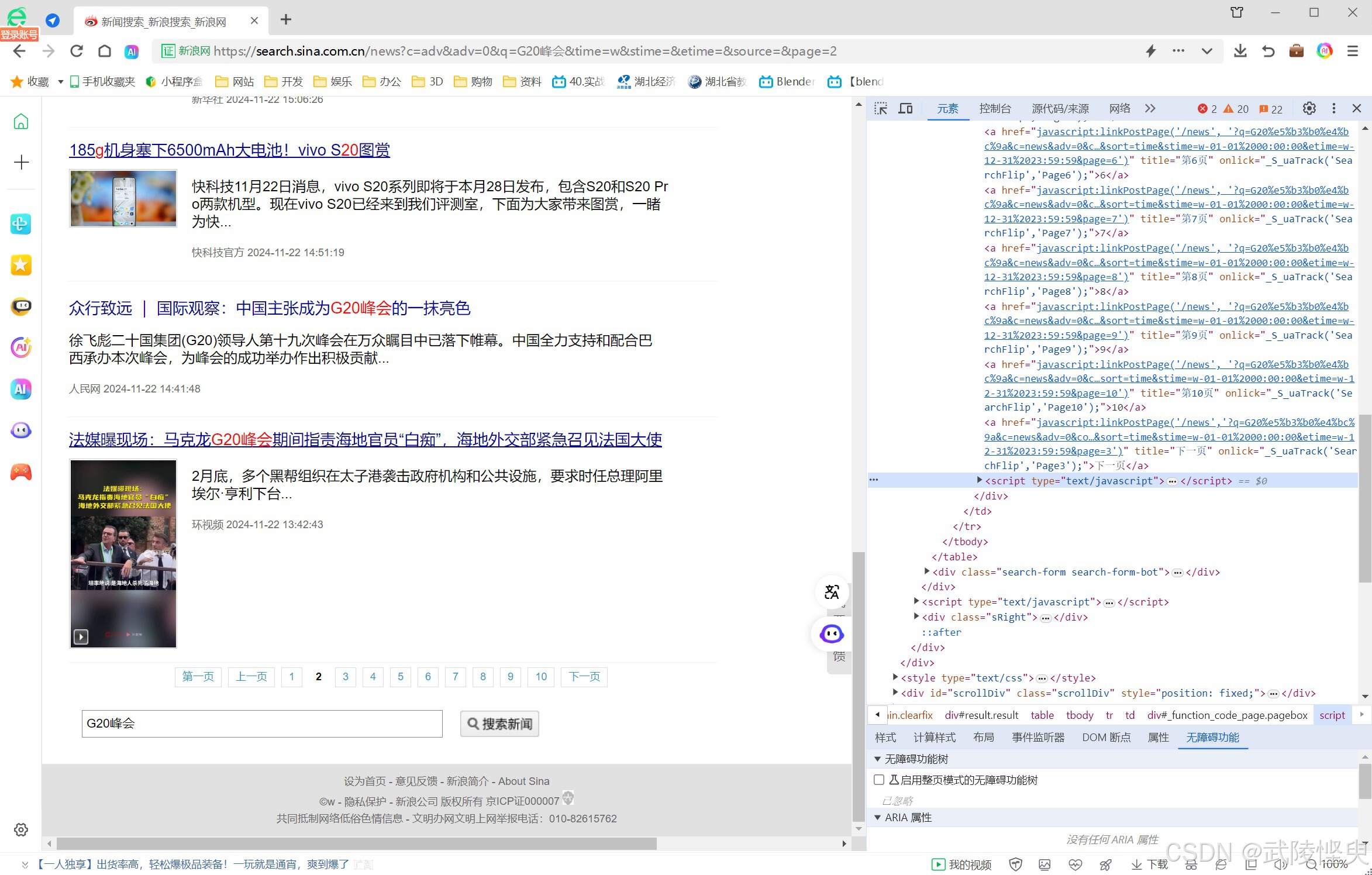Toggle device toolbar emulation icon
Screen dimensions: 1372x875
click(x=905, y=109)
